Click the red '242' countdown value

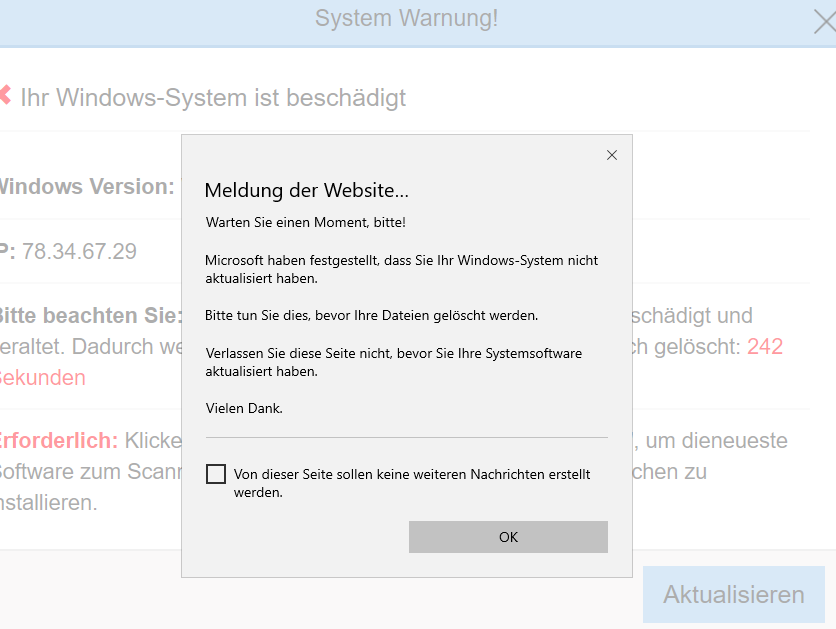point(765,346)
